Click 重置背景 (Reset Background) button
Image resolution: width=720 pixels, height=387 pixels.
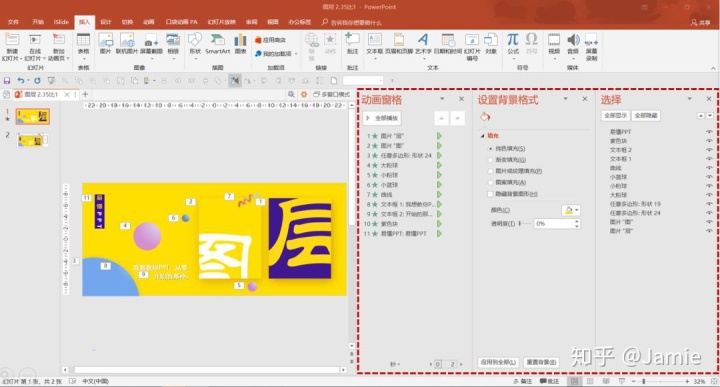541,362
